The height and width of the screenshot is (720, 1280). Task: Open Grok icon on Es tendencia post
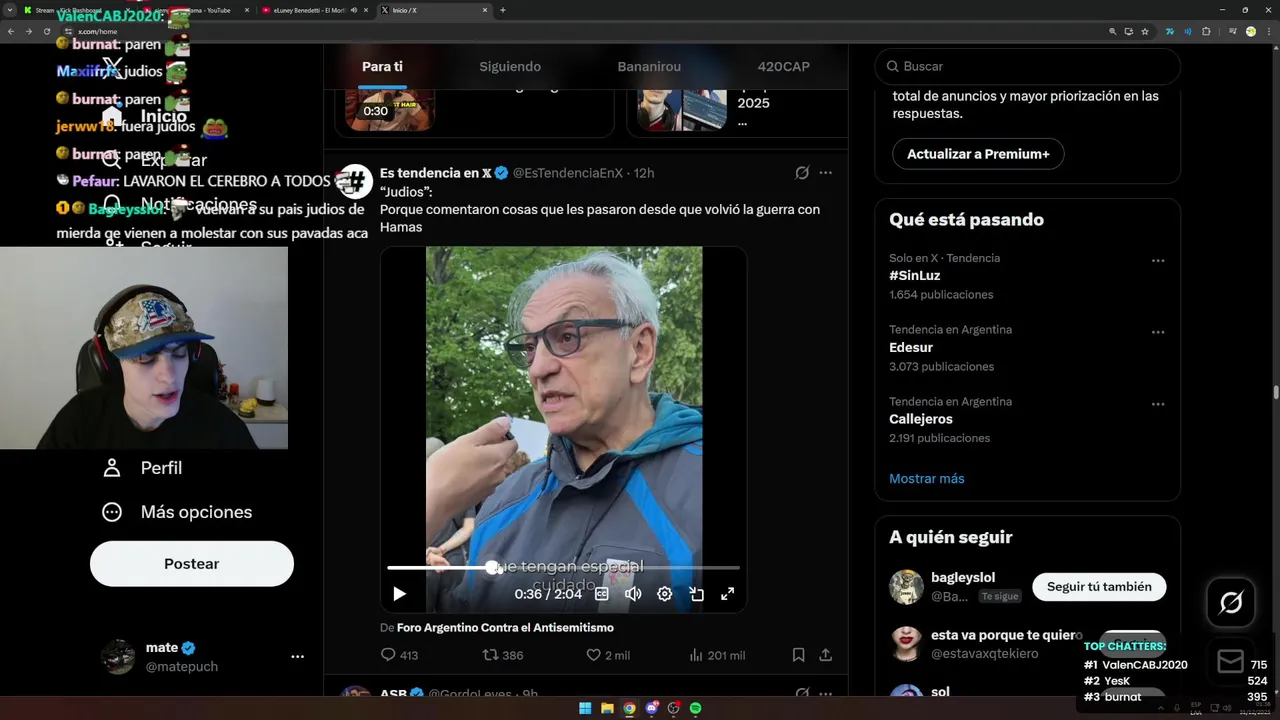(x=802, y=173)
